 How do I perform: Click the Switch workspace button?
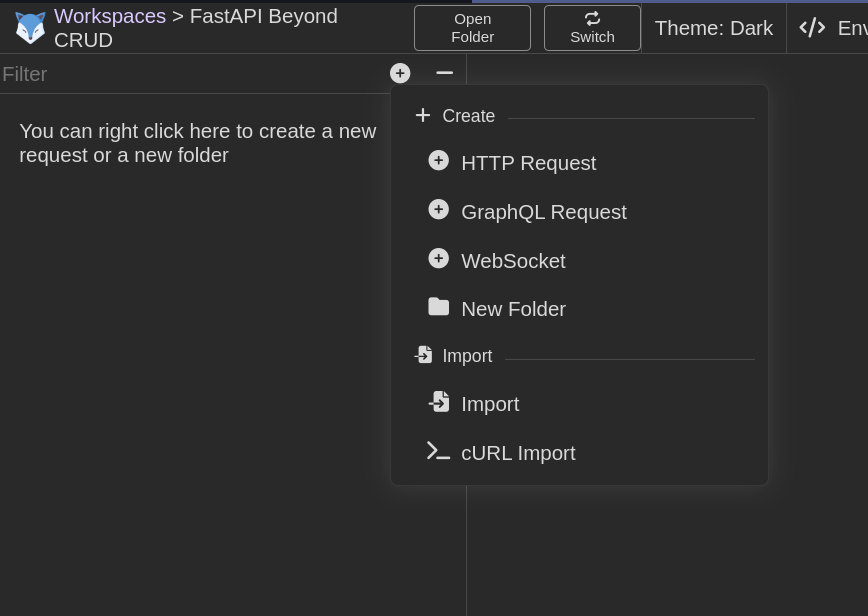pos(592,28)
